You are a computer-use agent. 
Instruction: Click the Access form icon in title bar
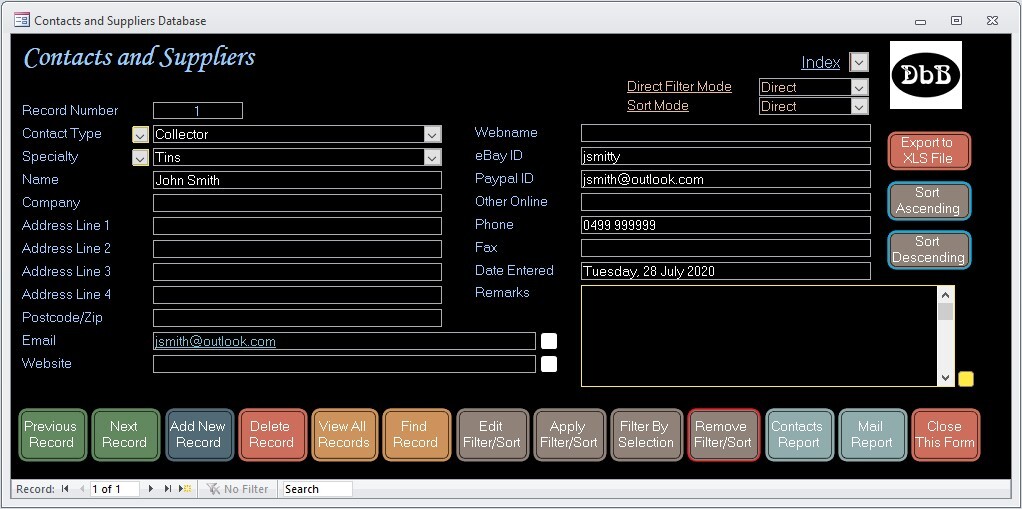click(22, 20)
